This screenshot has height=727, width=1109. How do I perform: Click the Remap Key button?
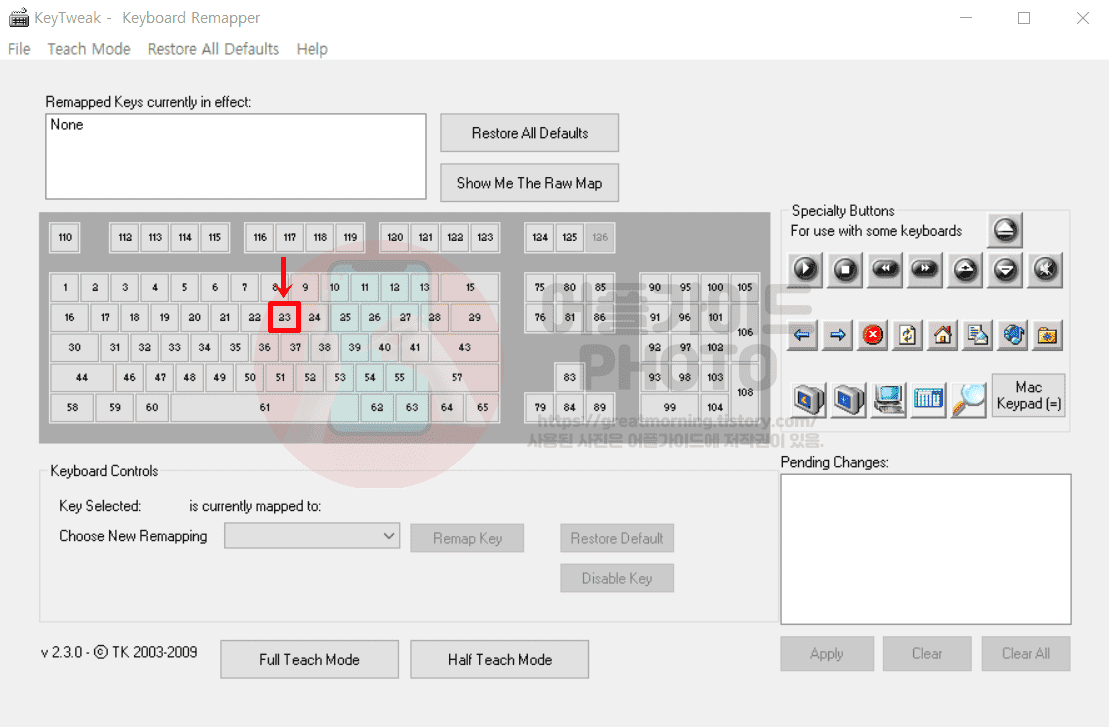(468, 538)
